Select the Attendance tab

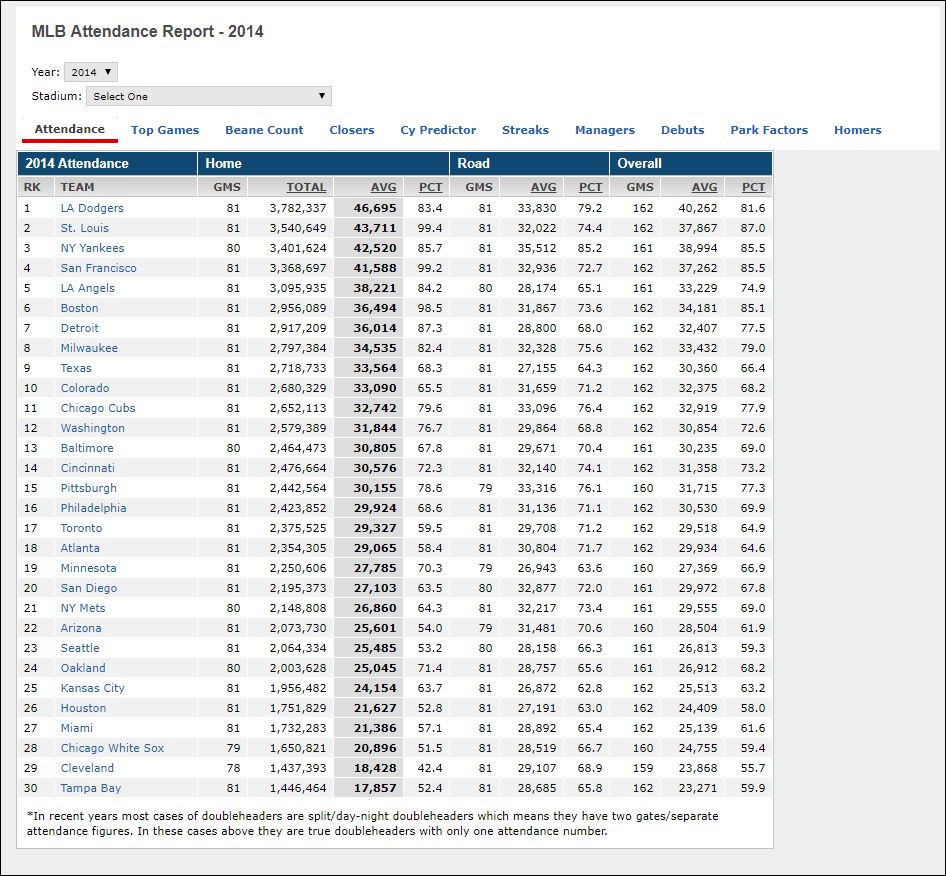[x=69, y=129]
